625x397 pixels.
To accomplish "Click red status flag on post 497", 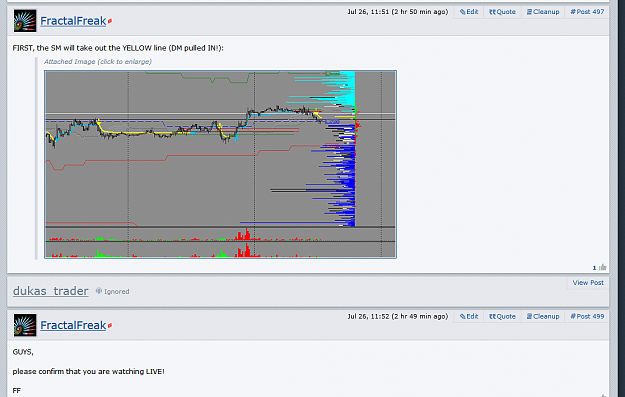I will click(x=110, y=21).
